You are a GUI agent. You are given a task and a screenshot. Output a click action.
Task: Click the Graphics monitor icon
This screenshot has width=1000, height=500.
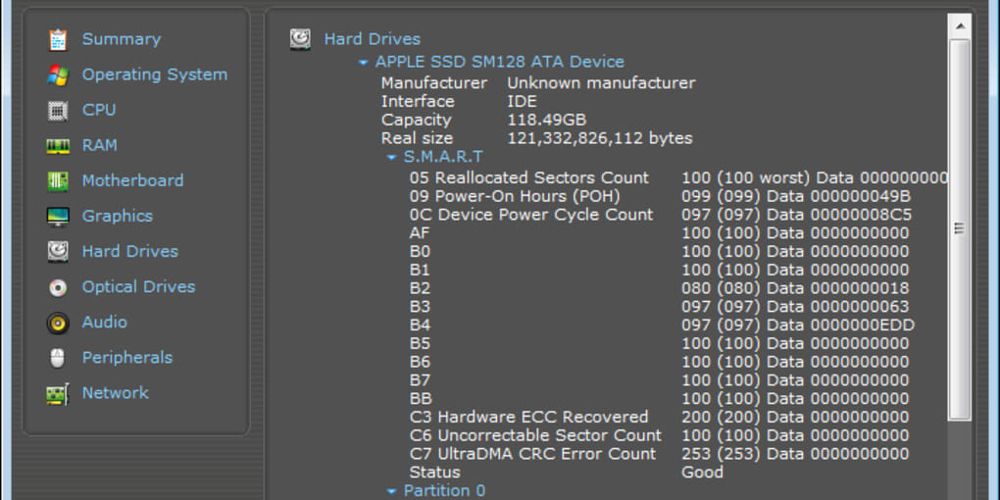click(x=57, y=217)
